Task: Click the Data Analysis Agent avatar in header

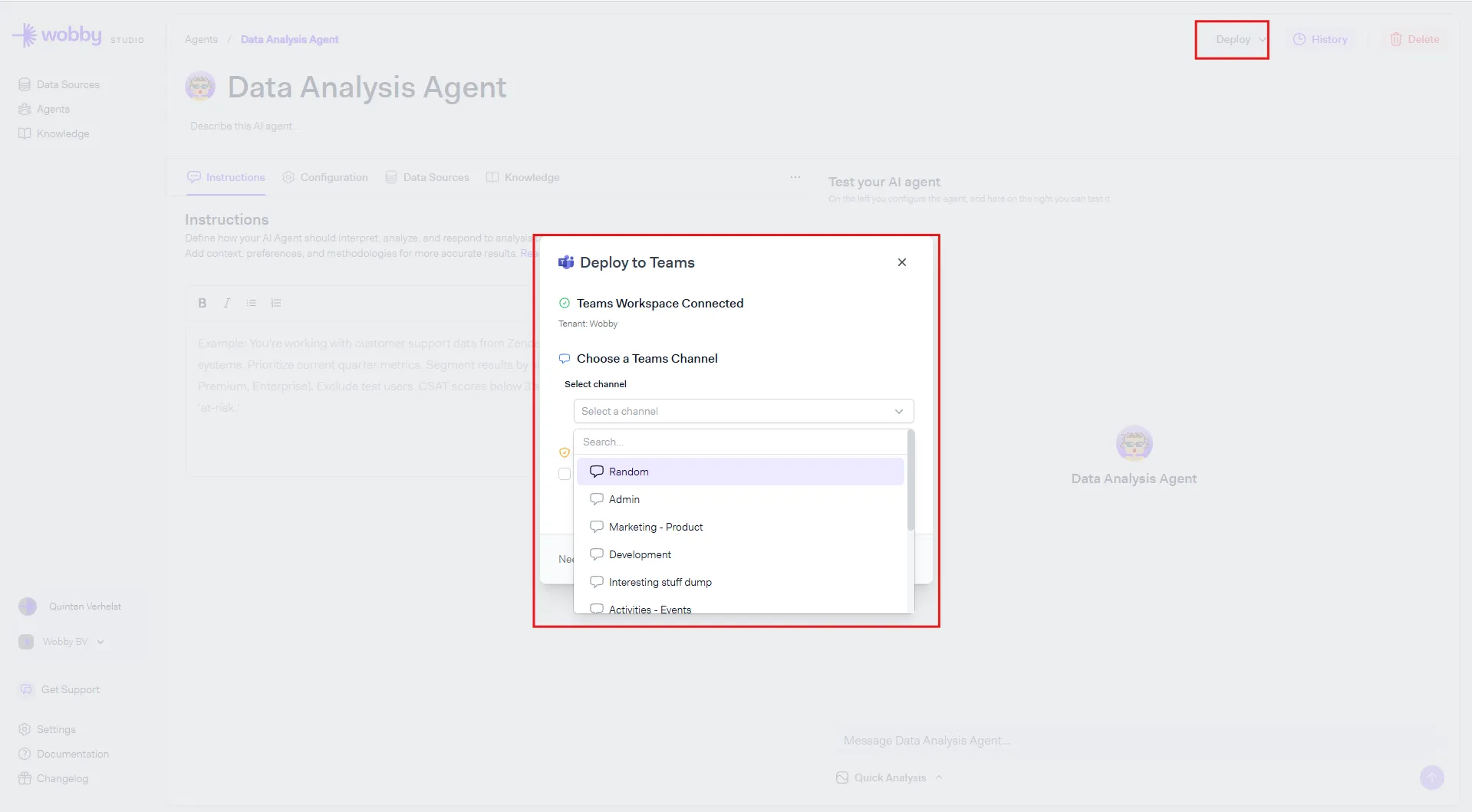Action: tap(200, 87)
